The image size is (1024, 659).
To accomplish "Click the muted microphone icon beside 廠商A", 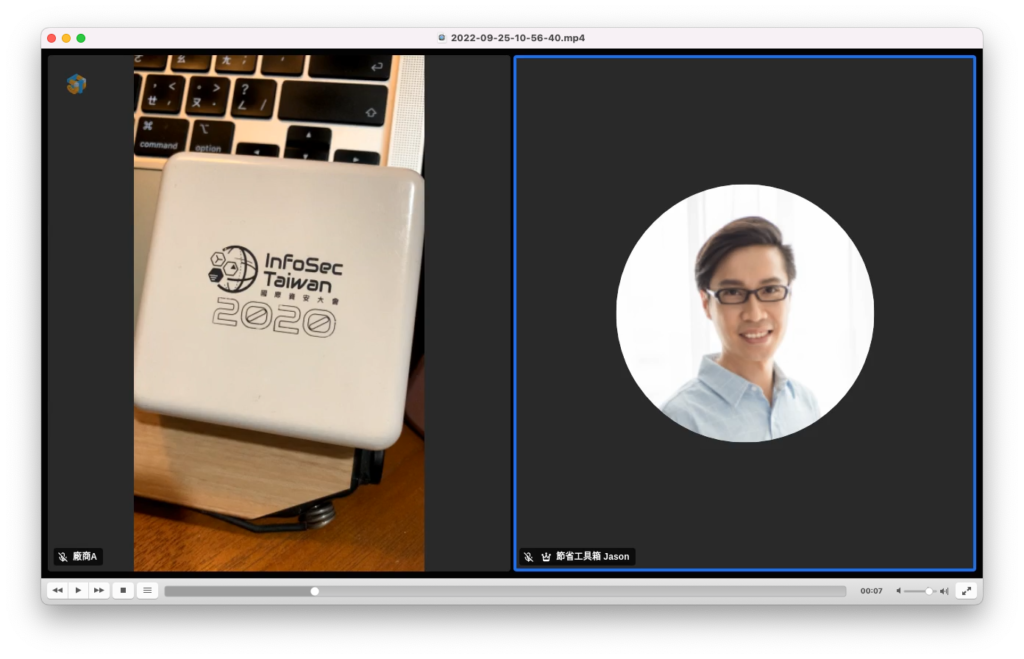I will (63, 557).
